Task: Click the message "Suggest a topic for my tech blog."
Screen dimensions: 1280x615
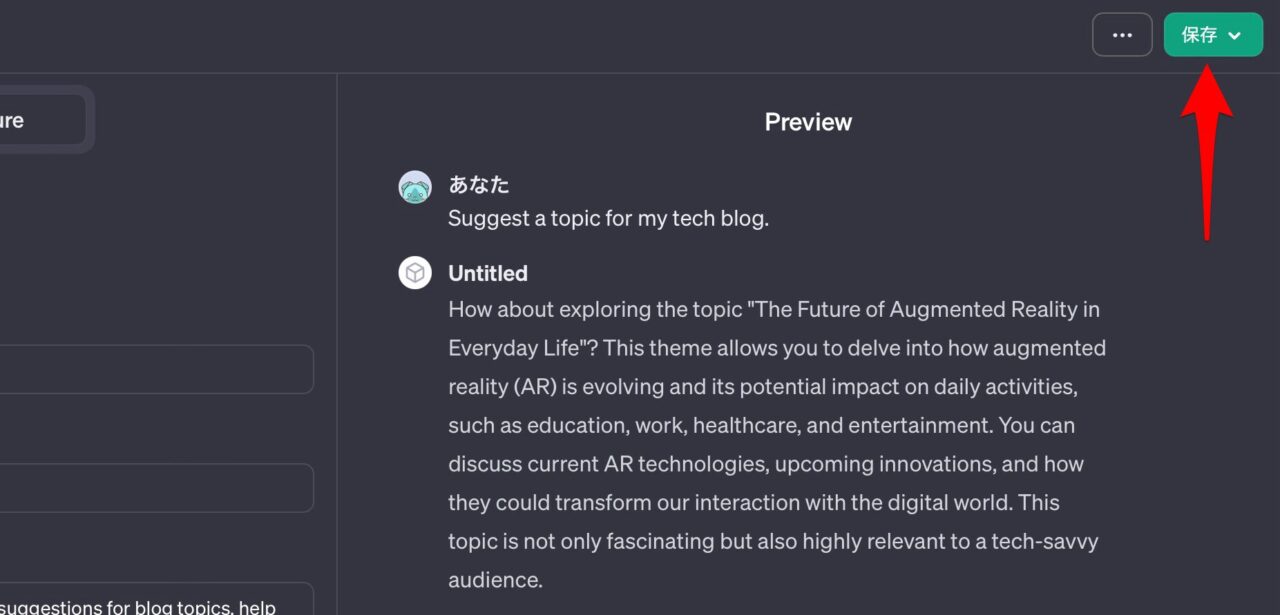Action: [608, 219]
